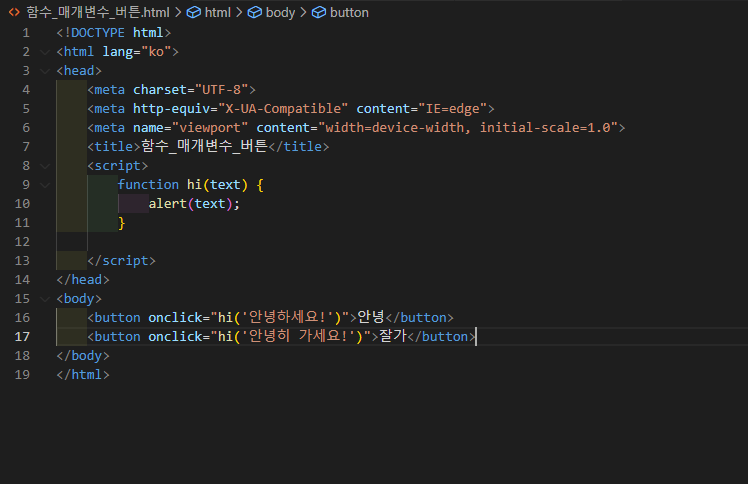Click line number 17 in the gutter

pos(22,337)
